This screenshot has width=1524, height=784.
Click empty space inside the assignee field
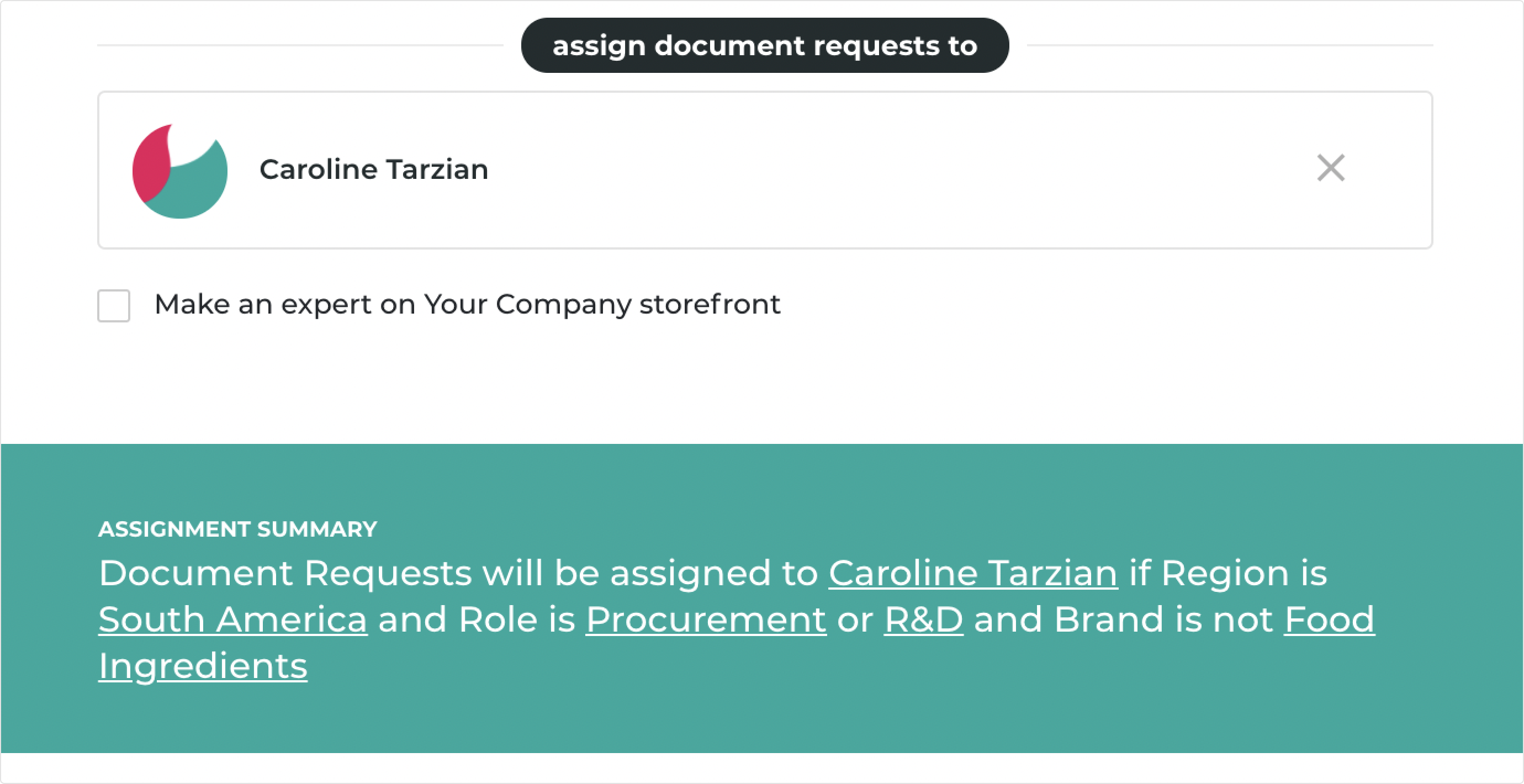(887, 170)
